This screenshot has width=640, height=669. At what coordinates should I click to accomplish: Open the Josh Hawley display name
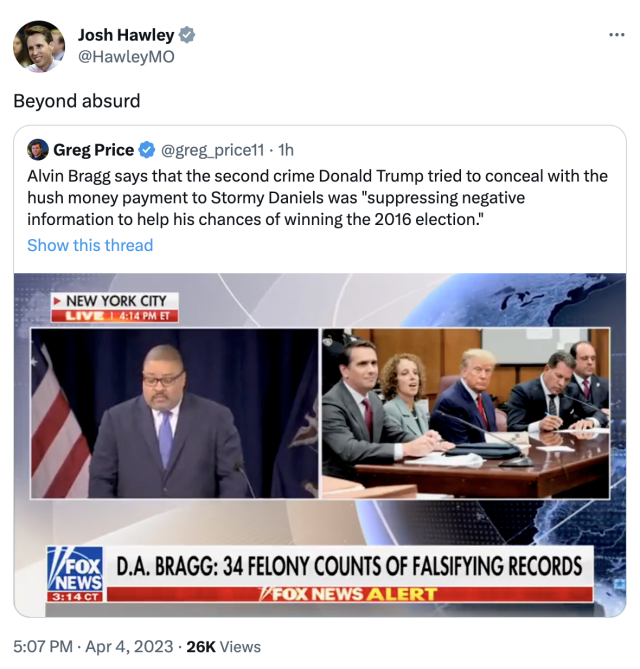126,35
